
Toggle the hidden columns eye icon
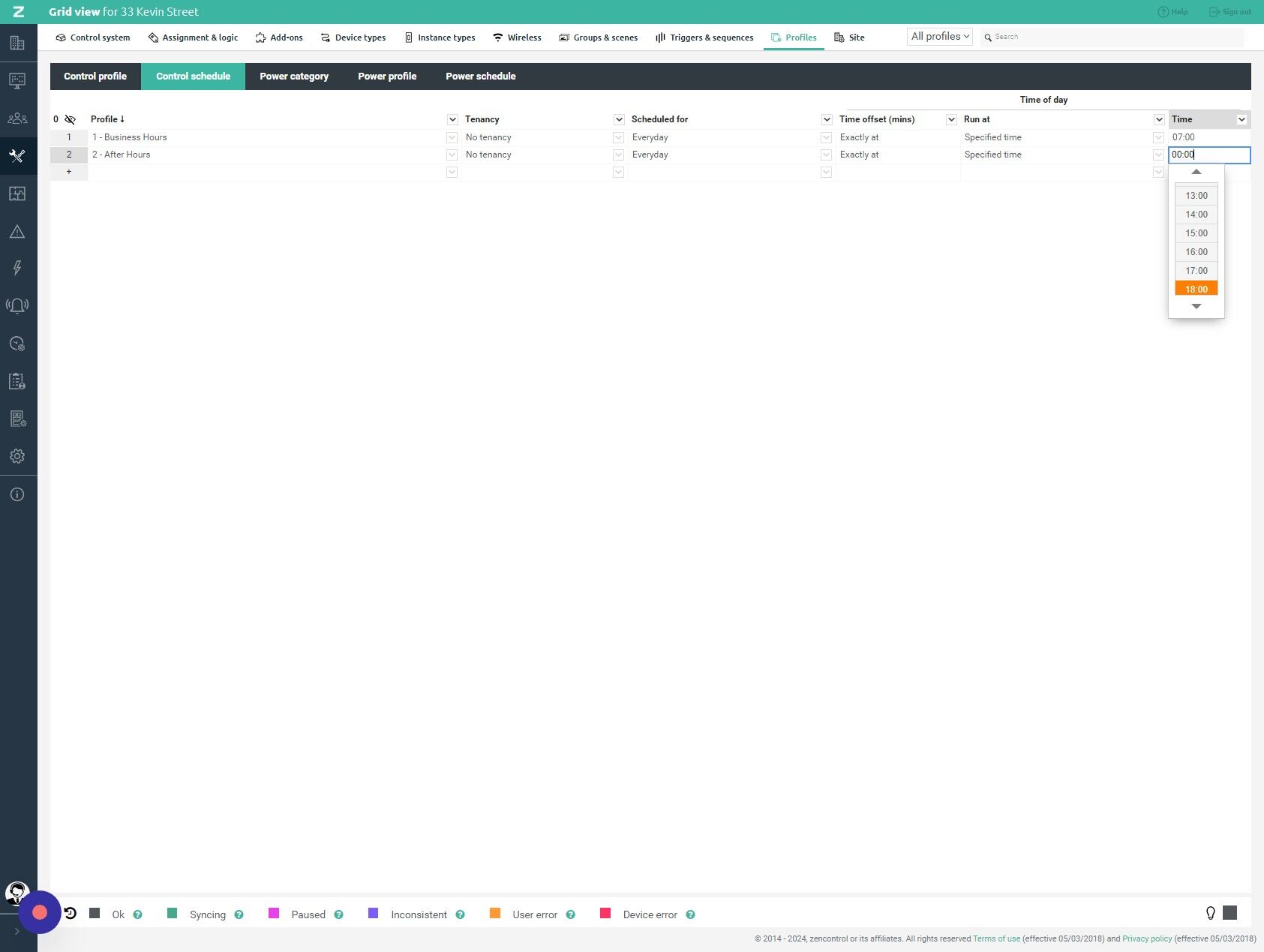(71, 119)
